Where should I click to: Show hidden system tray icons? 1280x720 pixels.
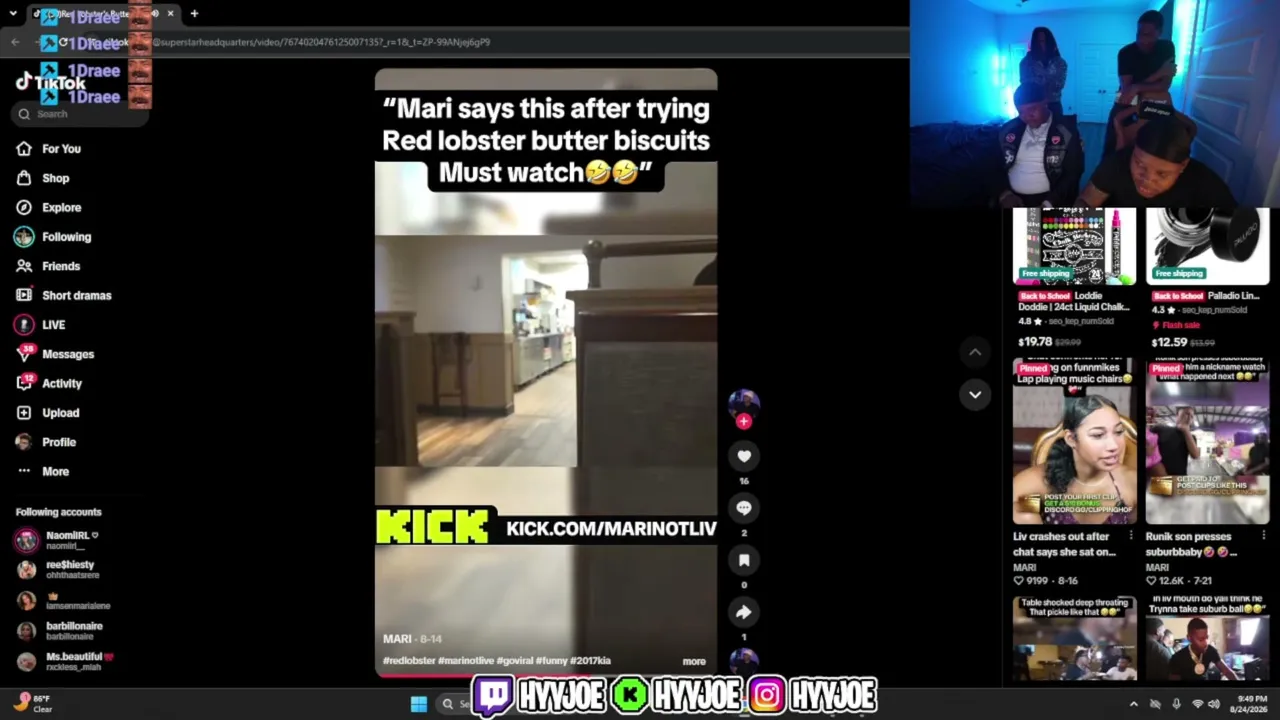[1133, 704]
